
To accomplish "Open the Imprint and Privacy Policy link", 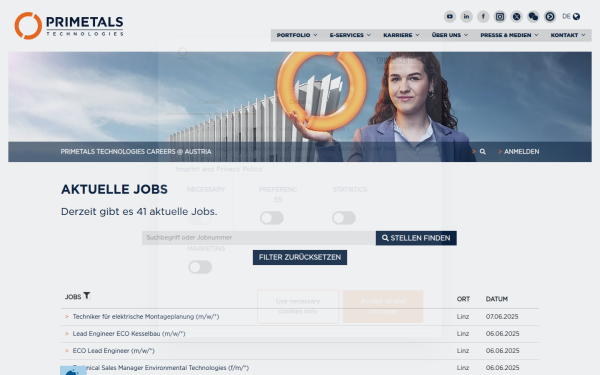I will point(219,169).
